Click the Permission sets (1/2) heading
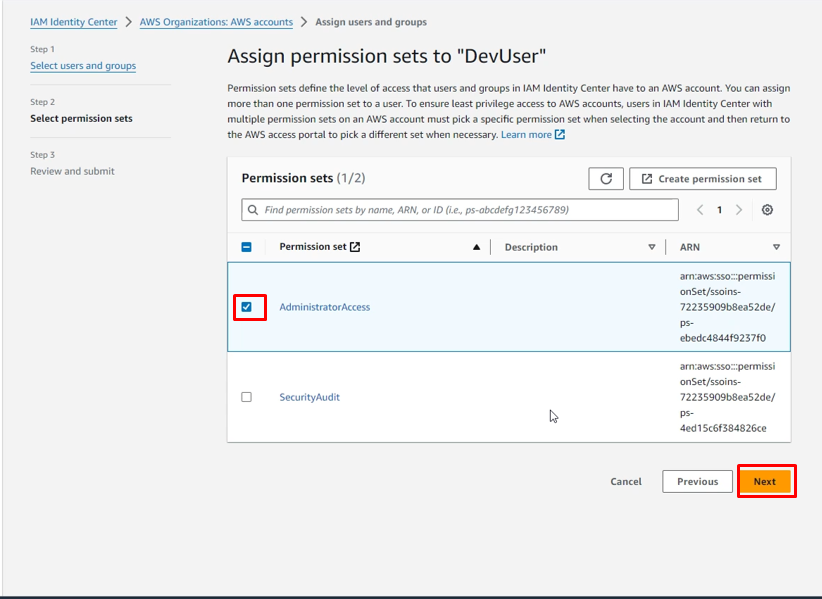Image resolution: width=822 pixels, height=599 pixels. (x=303, y=178)
